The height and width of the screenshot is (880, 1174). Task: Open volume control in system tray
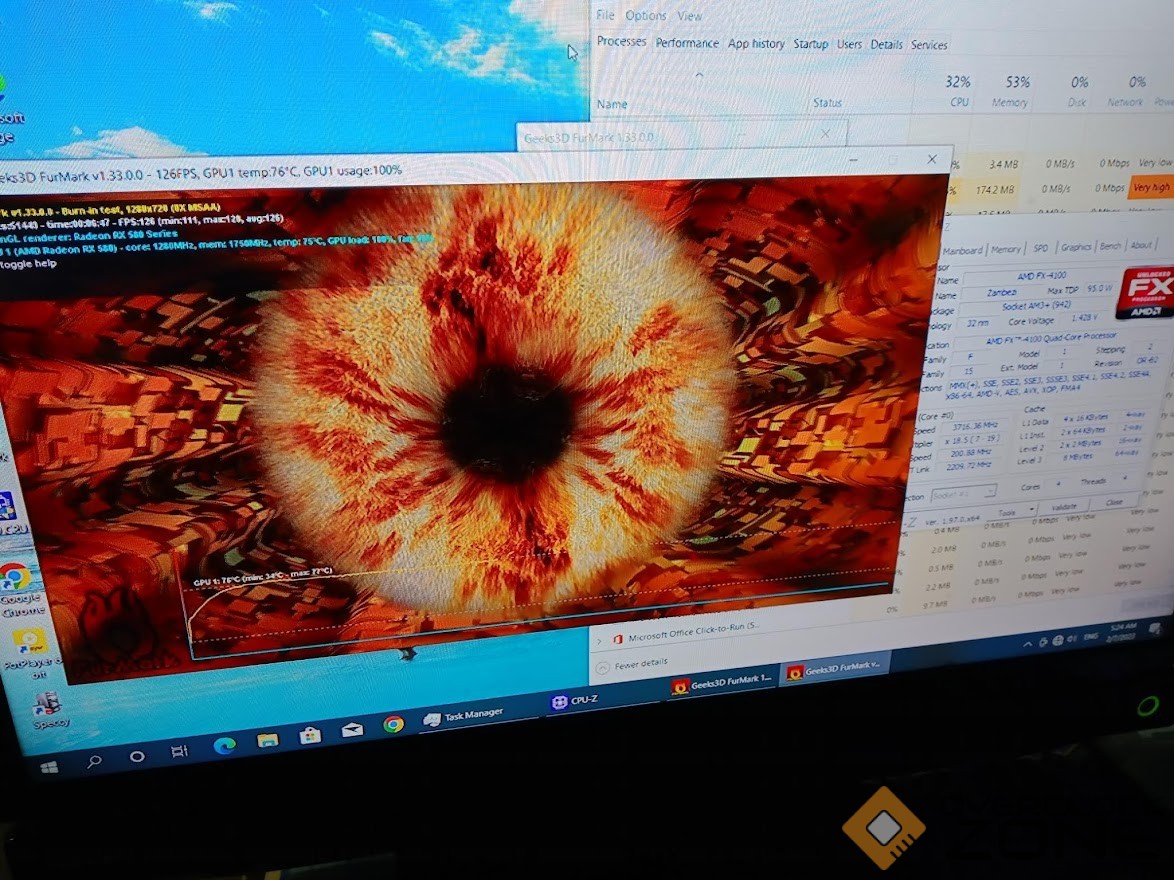[x=1072, y=639]
